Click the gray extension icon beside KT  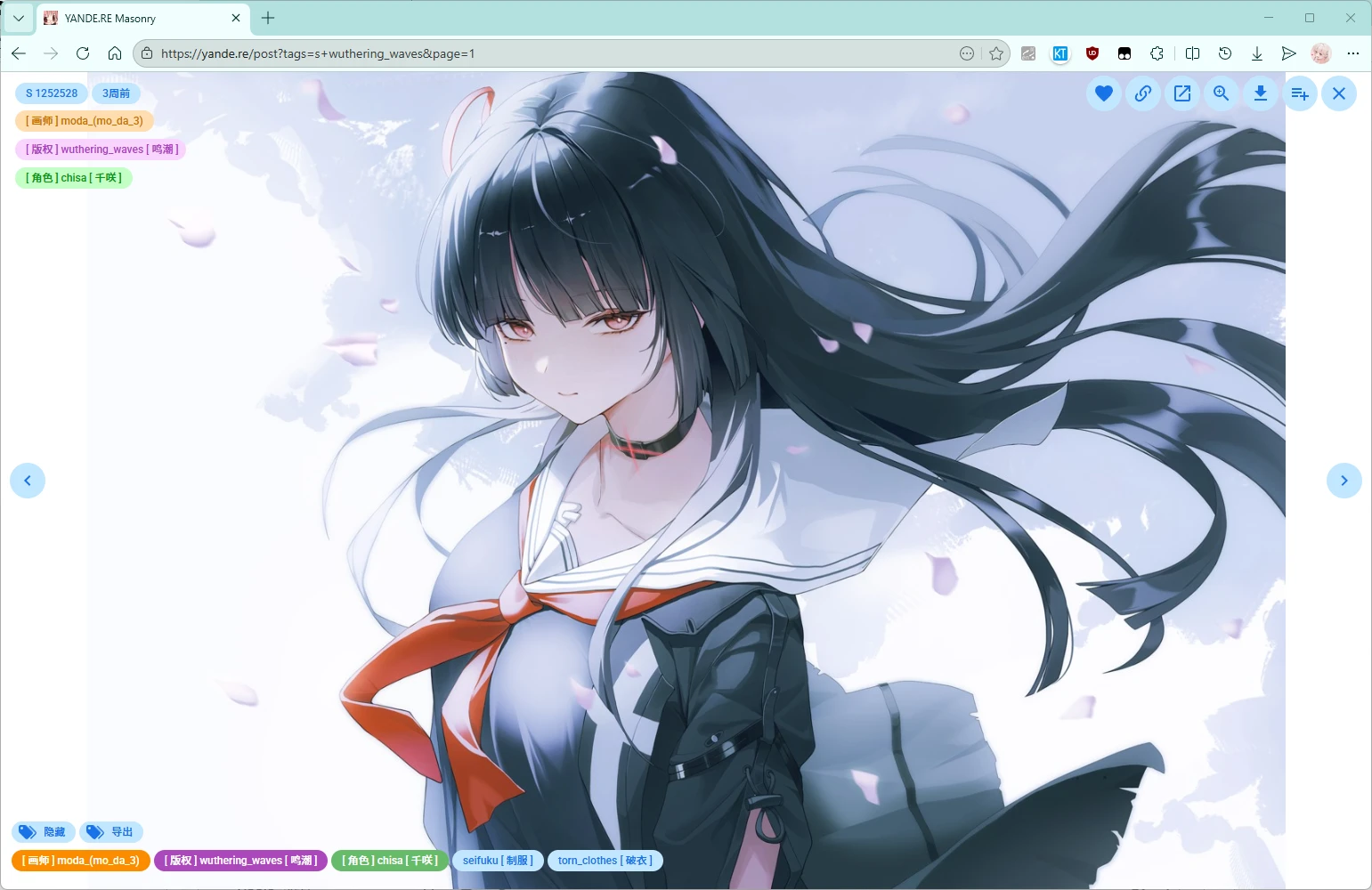coord(1028,53)
